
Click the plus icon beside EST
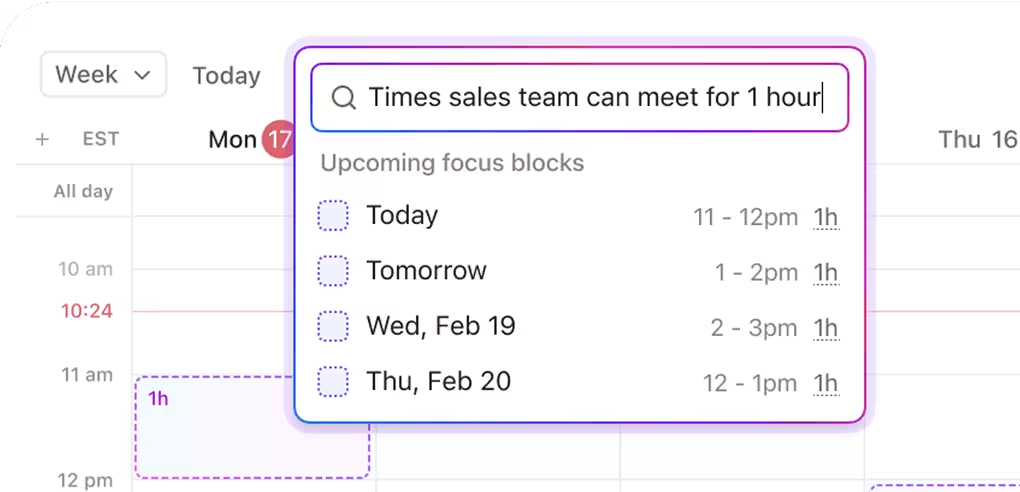point(42,140)
